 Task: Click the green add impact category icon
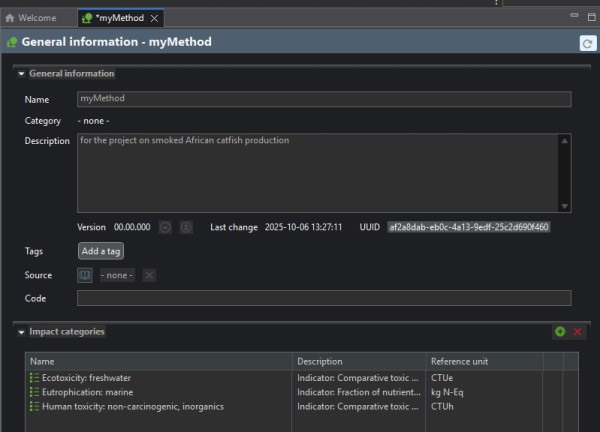(560, 331)
